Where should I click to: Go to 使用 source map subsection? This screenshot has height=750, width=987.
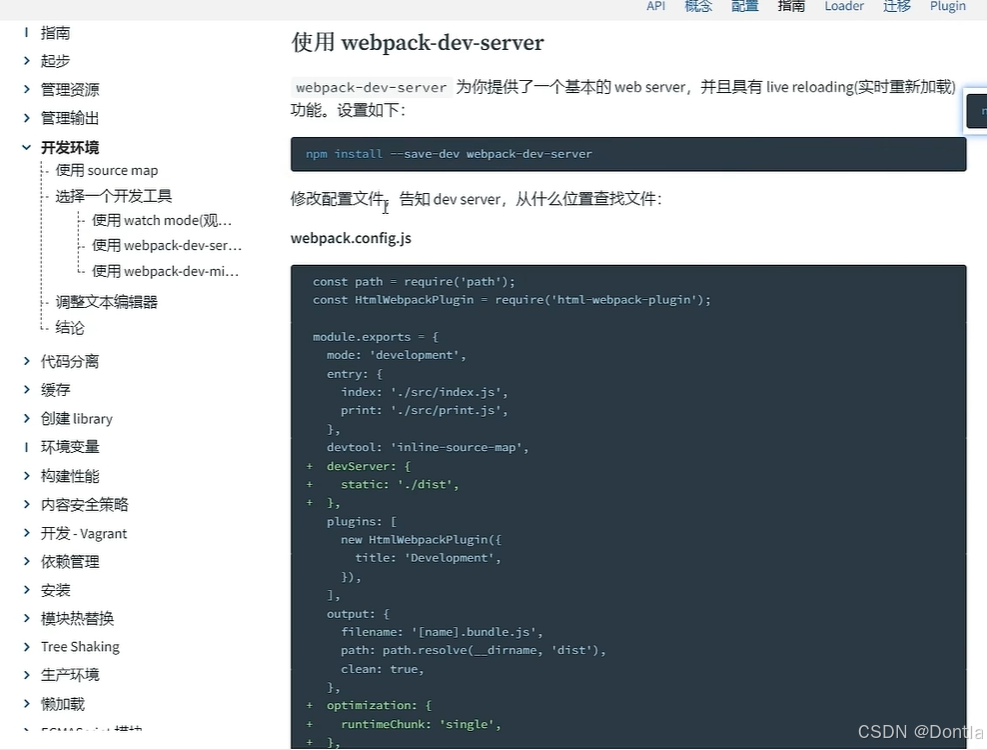107,170
